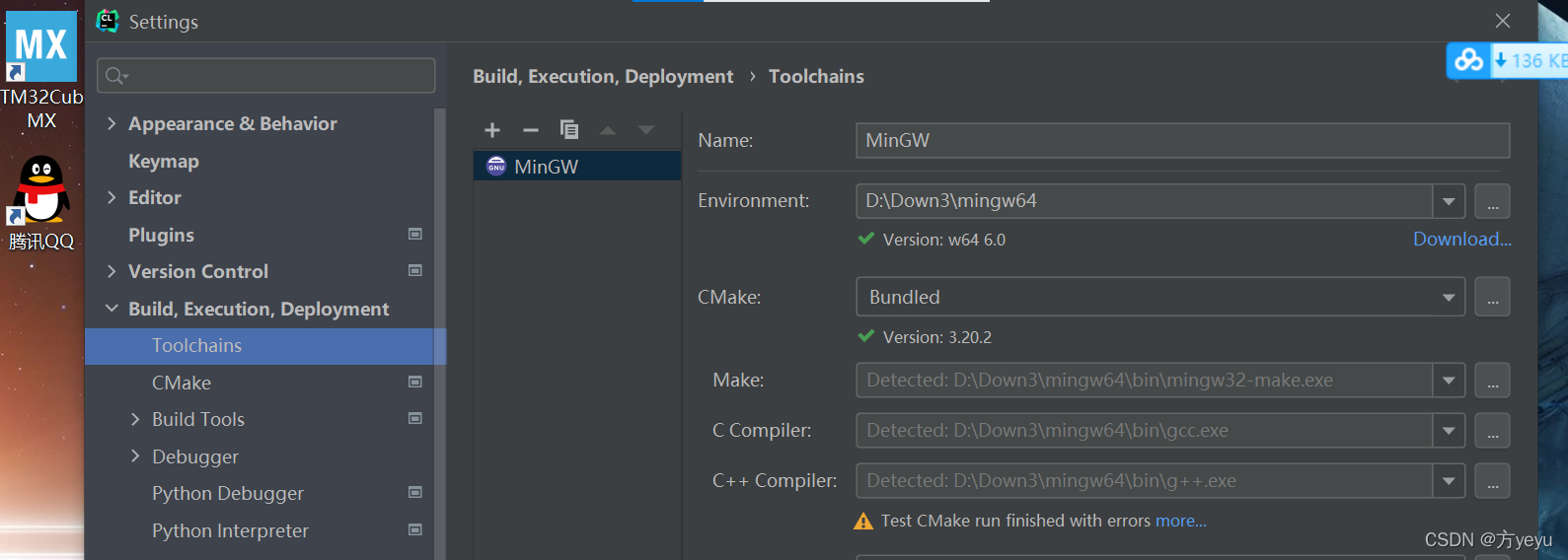Click search magnifier icon in settings

click(116, 76)
